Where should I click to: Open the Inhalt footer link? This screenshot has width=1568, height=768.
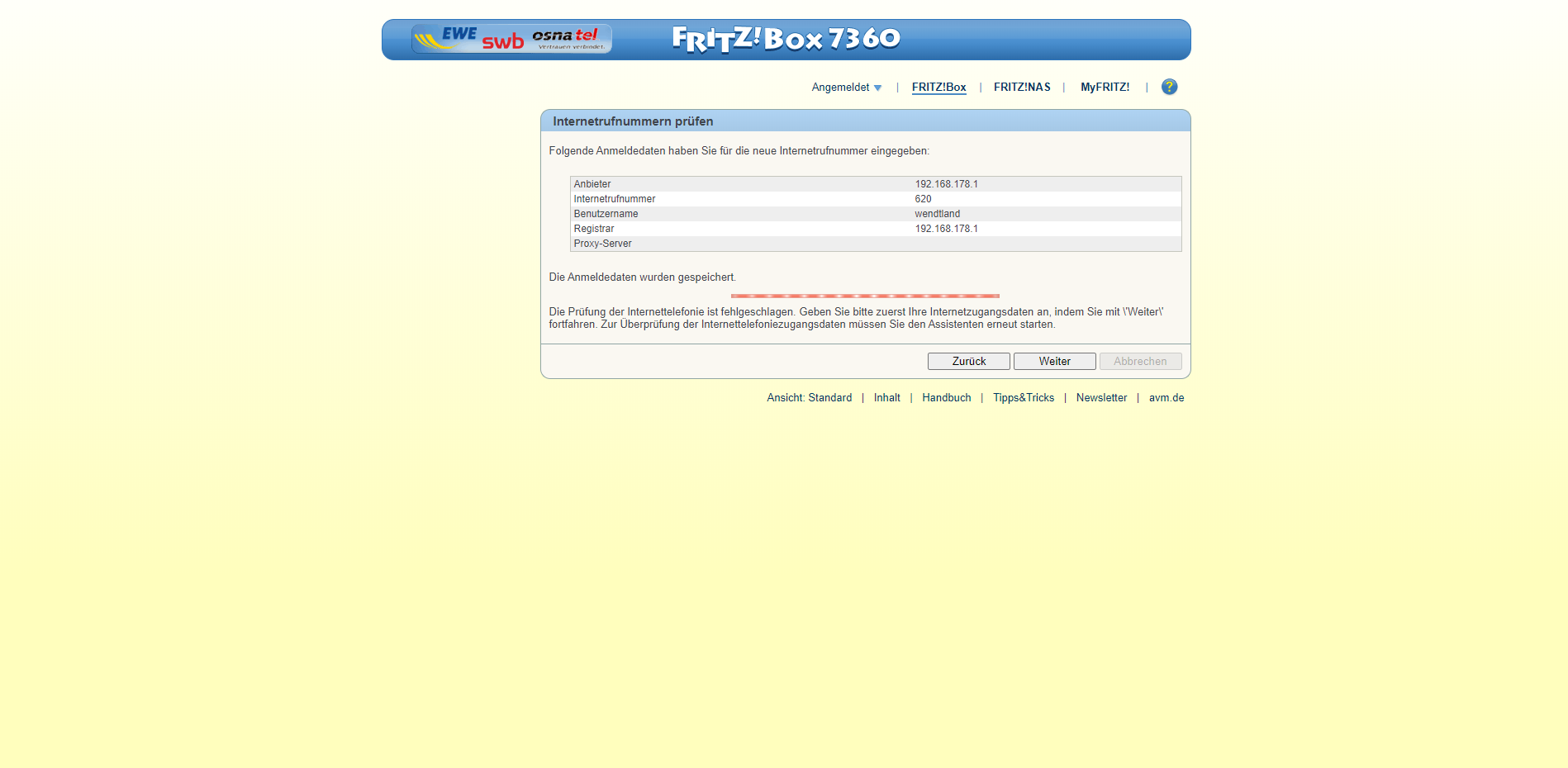click(887, 398)
